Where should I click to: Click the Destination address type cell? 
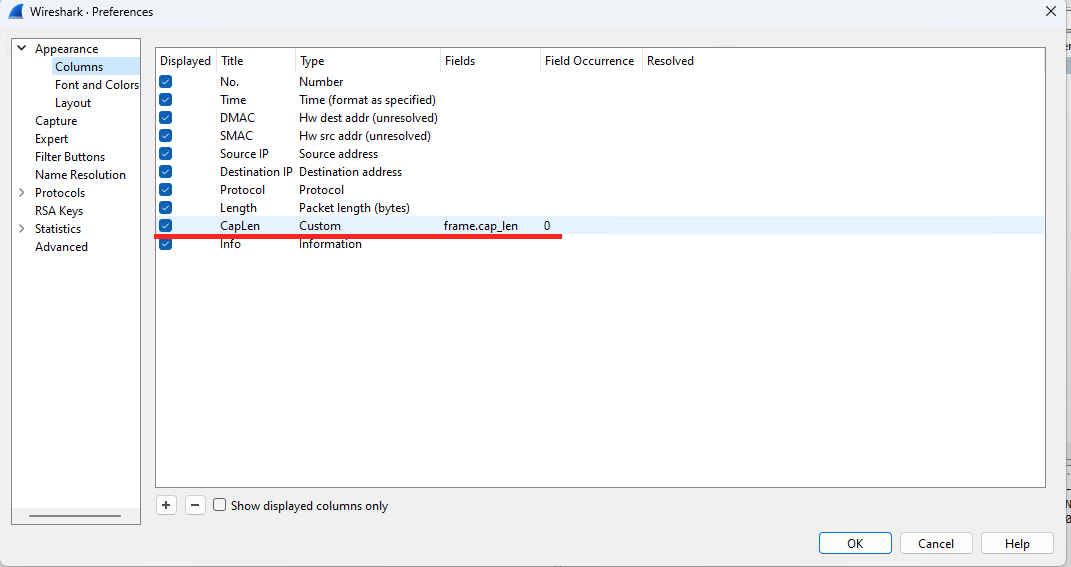coord(350,171)
